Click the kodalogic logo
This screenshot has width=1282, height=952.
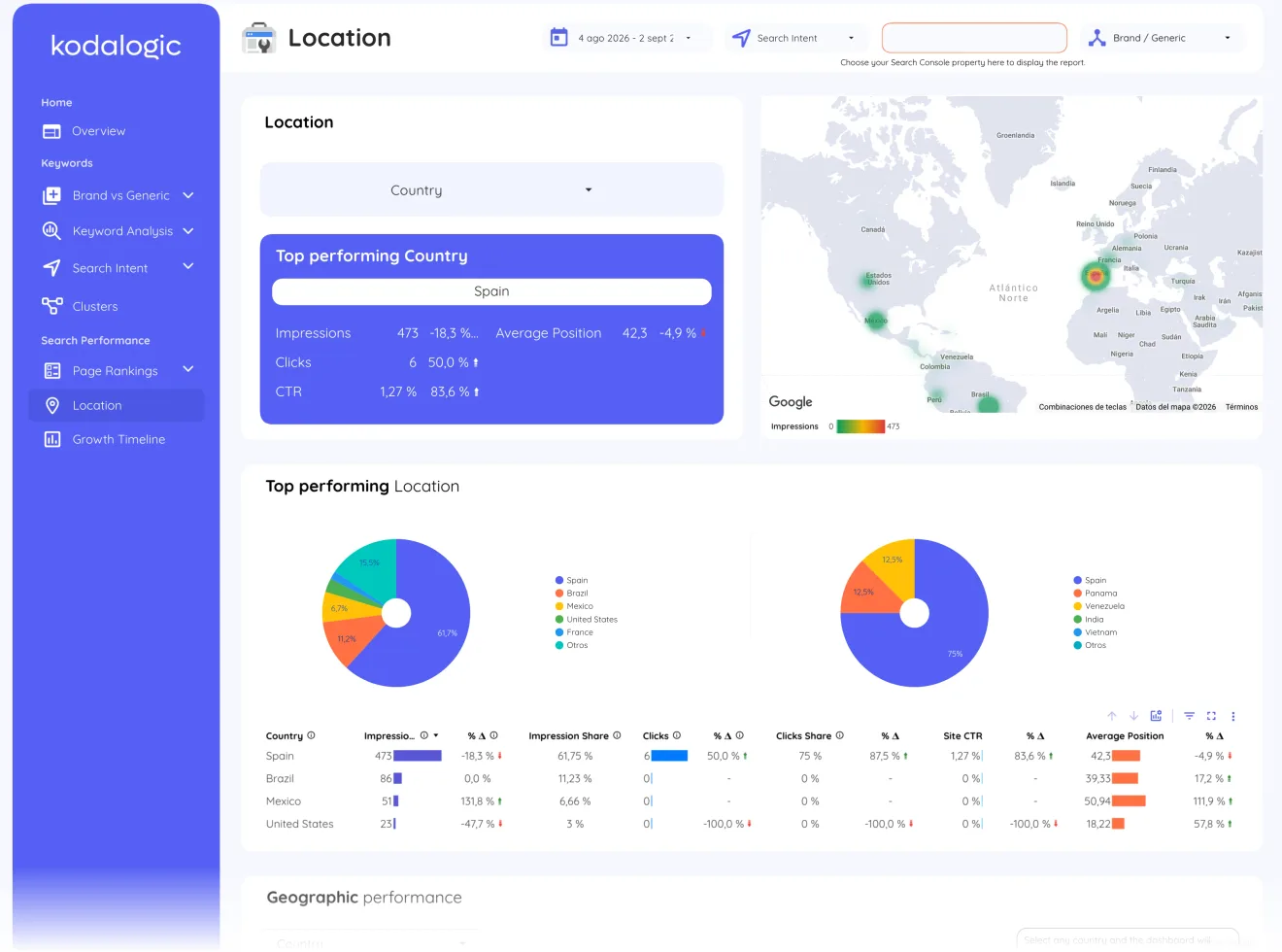click(116, 46)
